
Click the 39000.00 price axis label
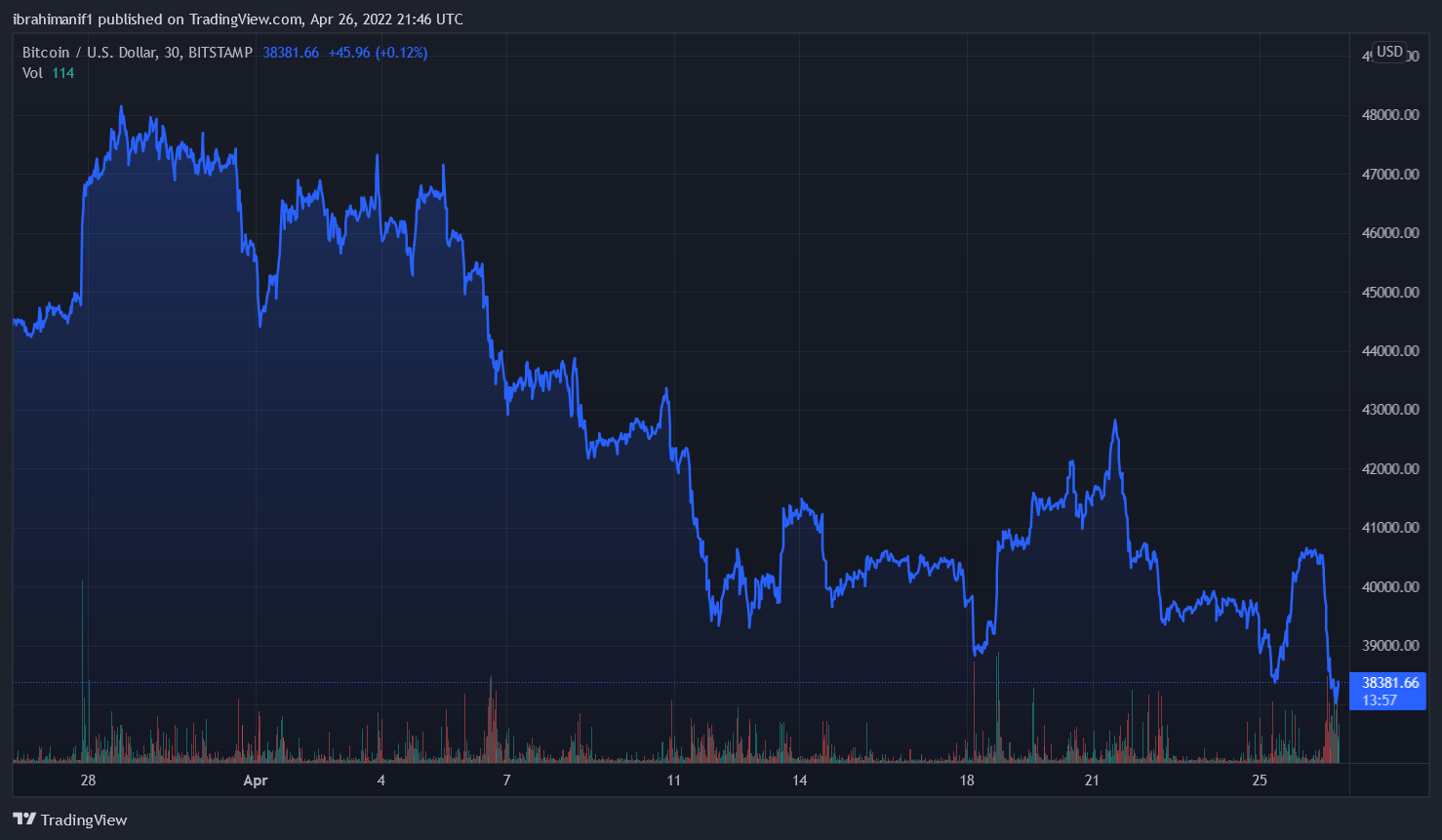pyautogui.click(x=1389, y=646)
